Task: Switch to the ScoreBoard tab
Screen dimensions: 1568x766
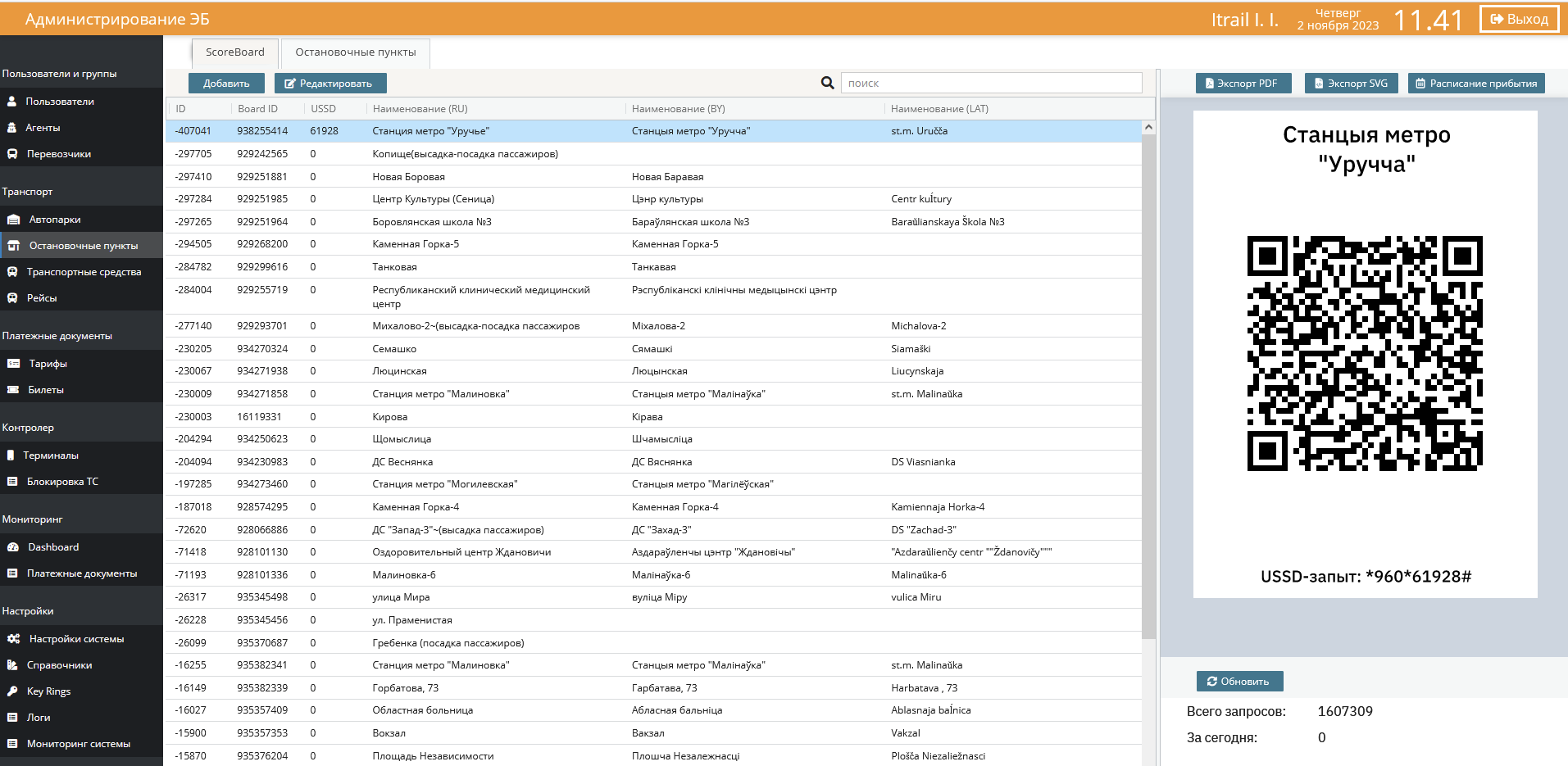Action: pos(235,52)
